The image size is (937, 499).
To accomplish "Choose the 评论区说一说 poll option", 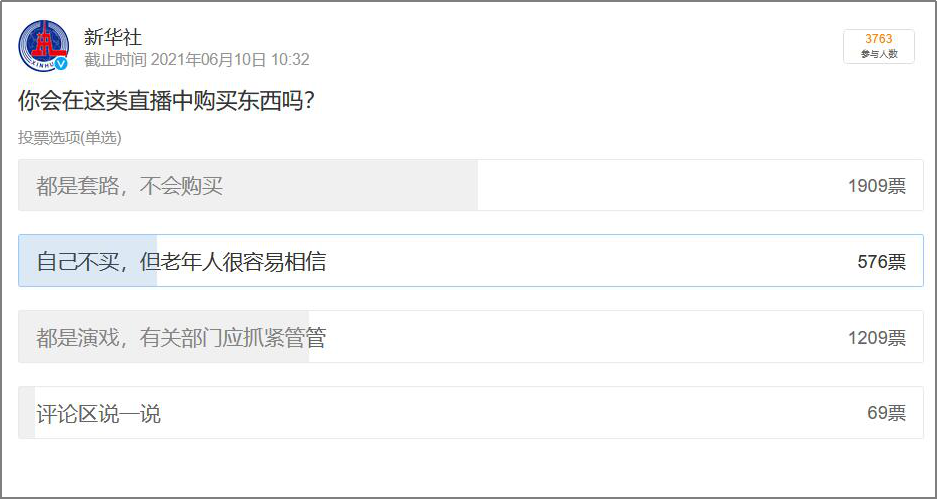I will click(471, 412).
